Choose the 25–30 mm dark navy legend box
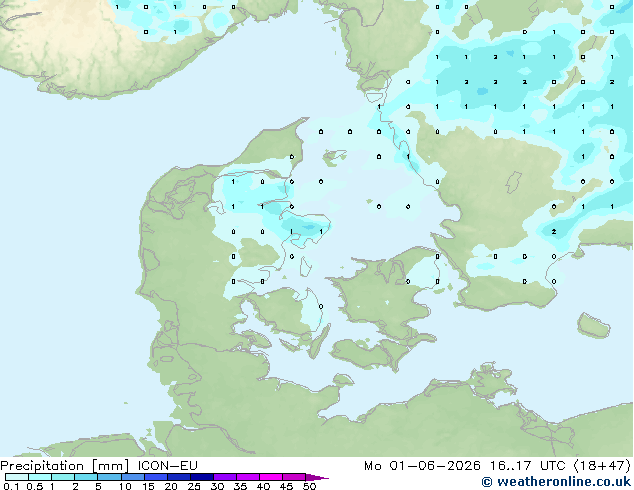 pyautogui.click(x=202, y=477)
